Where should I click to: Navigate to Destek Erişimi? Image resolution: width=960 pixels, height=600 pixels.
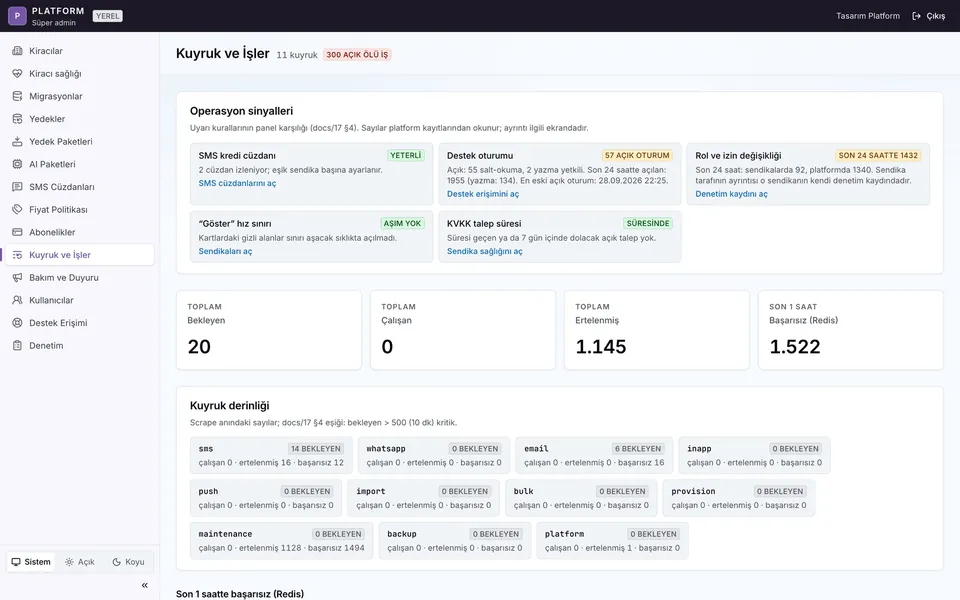pos(80,323)
